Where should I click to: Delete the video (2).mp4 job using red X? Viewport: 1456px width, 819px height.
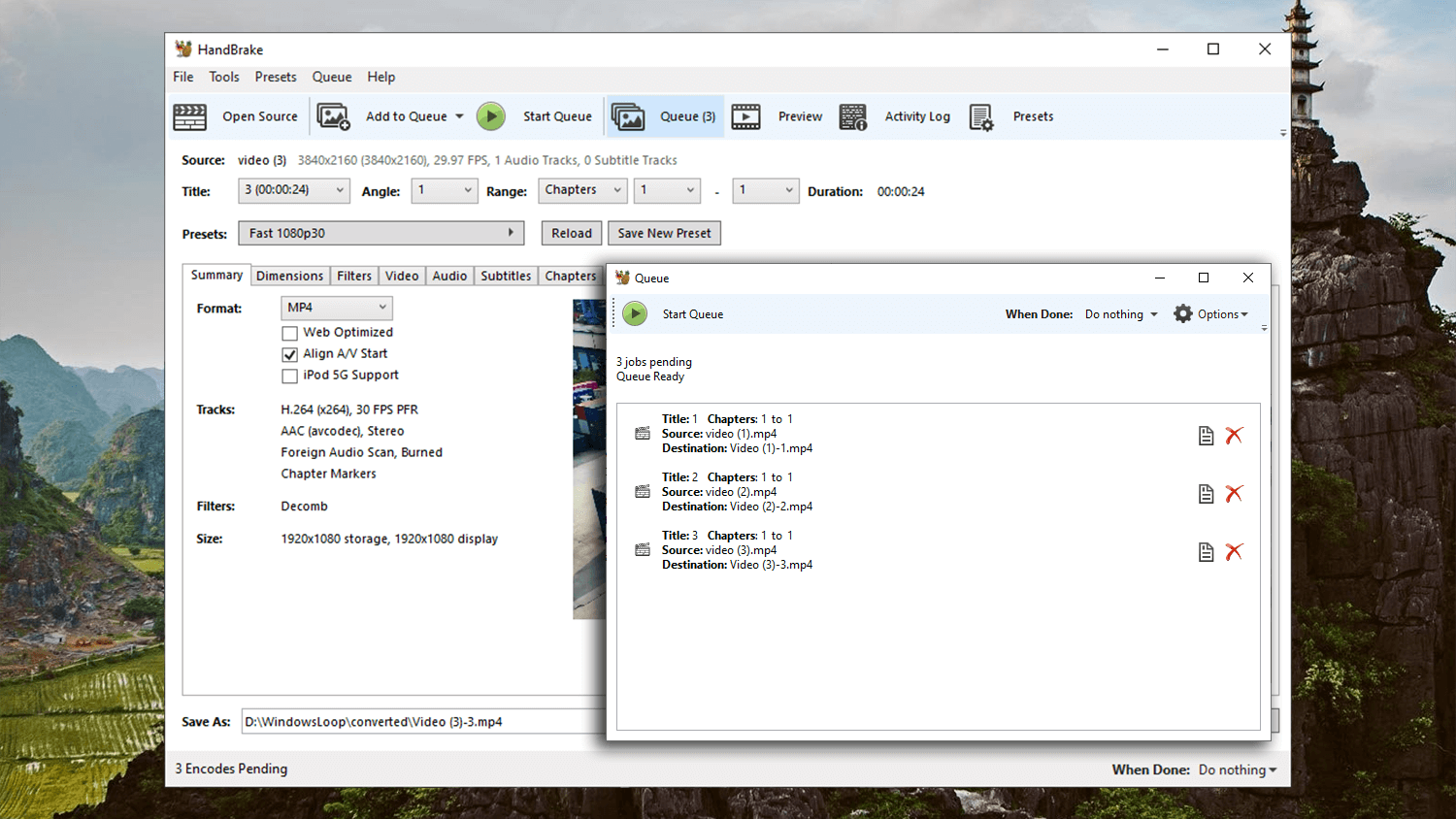[x=1234, y=494]
